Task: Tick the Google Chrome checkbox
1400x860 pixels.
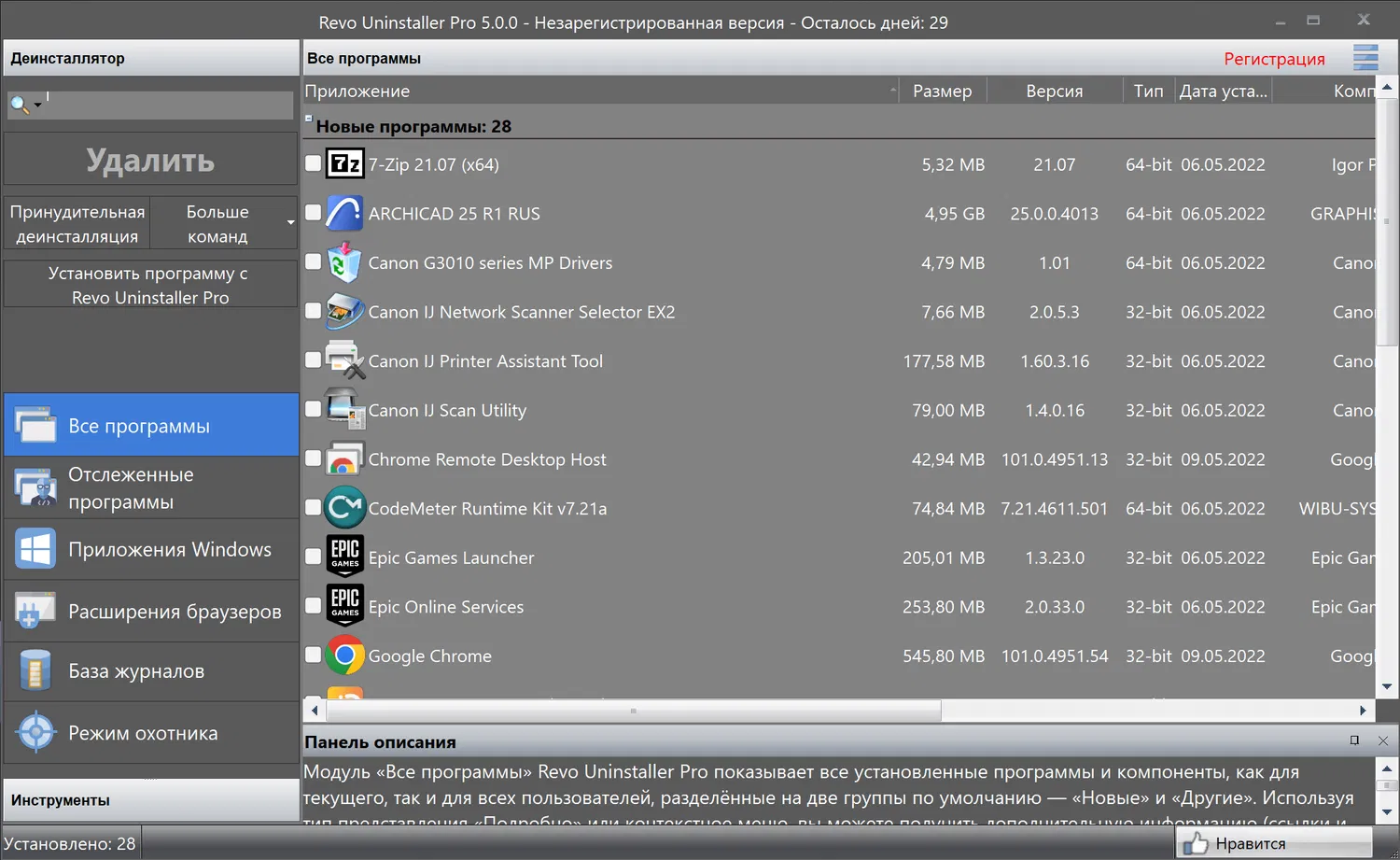Action: (x=314, y=655)
